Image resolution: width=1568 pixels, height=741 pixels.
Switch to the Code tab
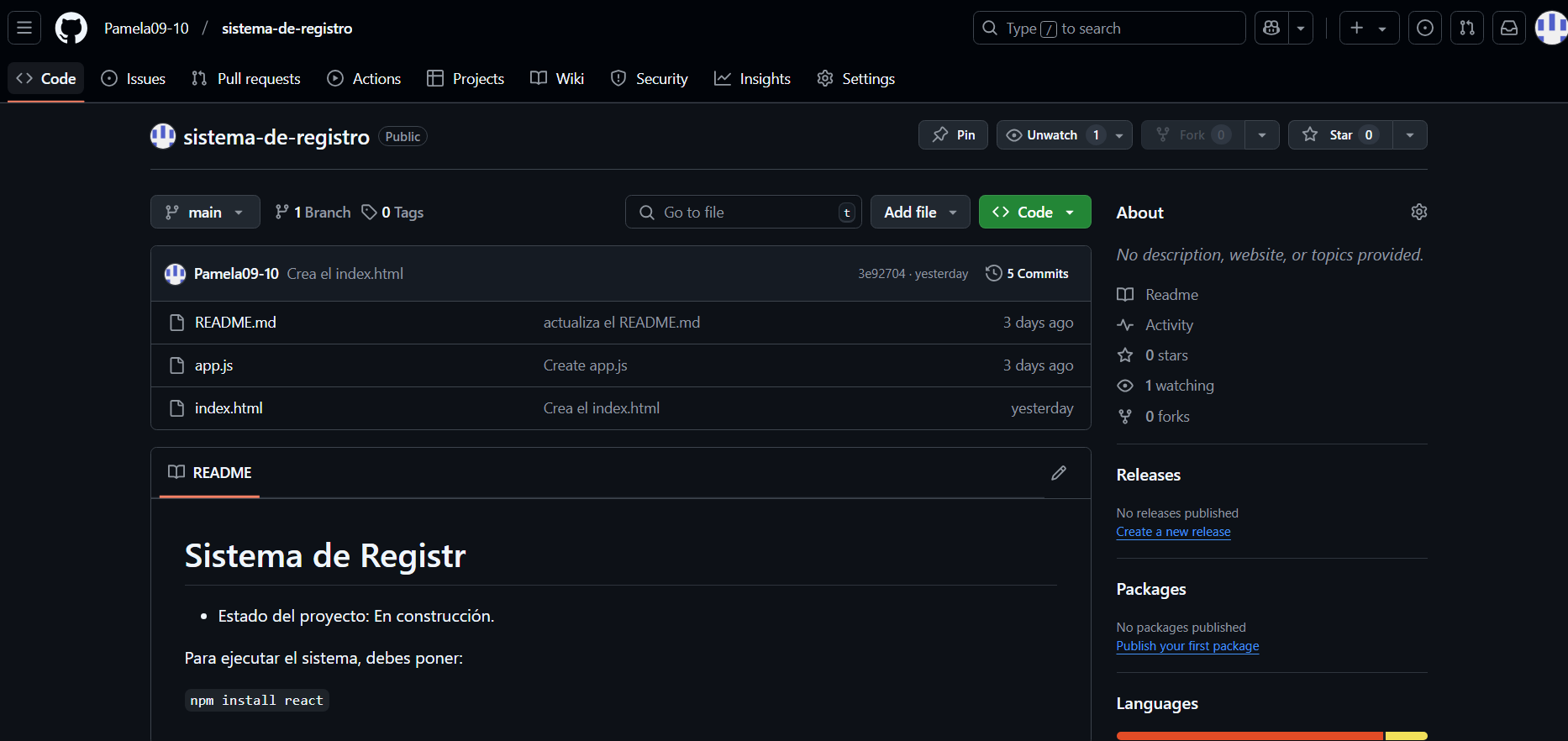(x=46, y=78)
